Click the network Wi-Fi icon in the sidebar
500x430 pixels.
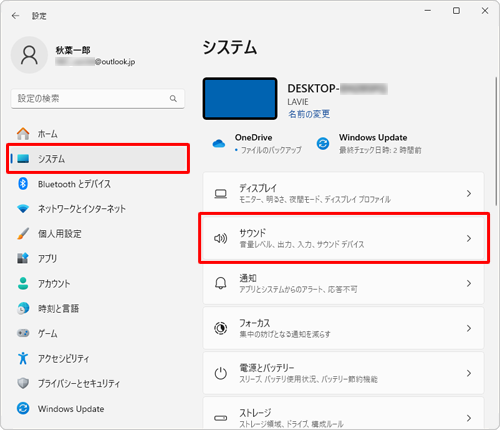pyautogui.click(x=23, y=209)
